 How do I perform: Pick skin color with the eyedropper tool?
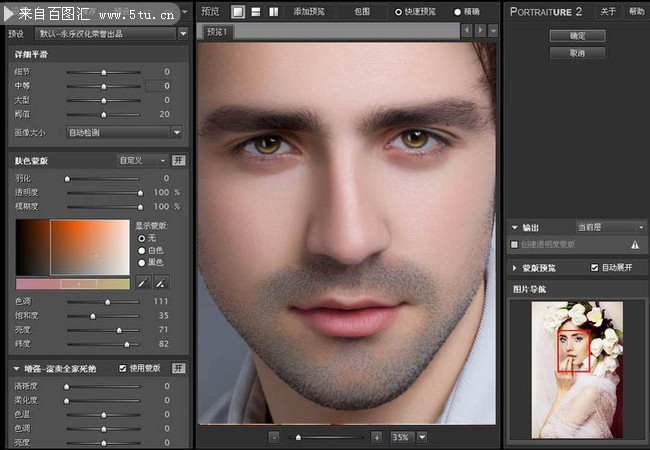143,283
